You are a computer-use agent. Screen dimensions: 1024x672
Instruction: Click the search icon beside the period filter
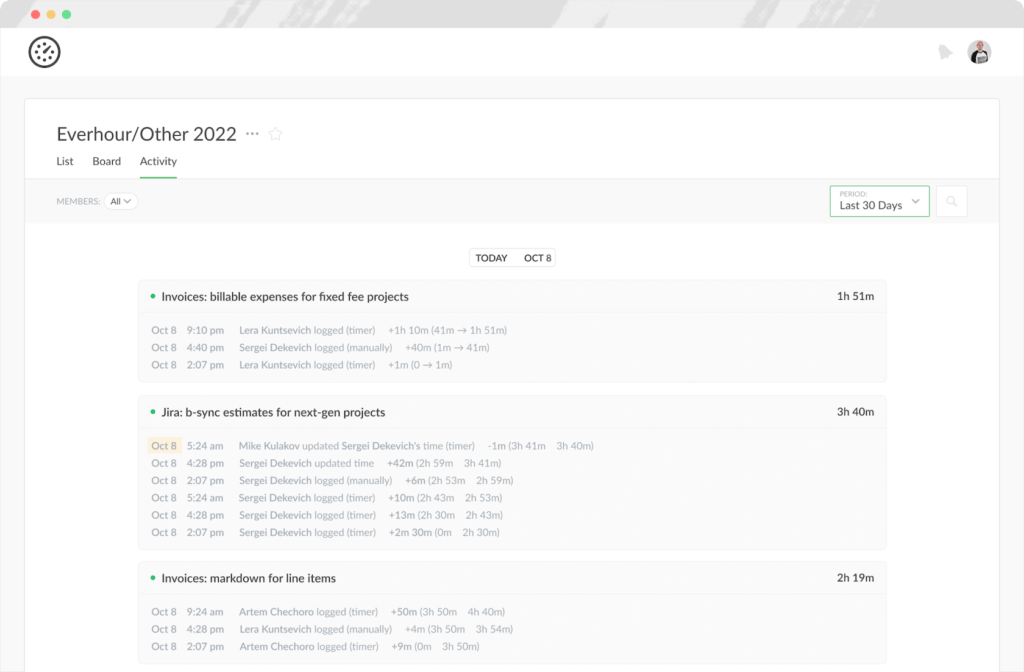951,200
